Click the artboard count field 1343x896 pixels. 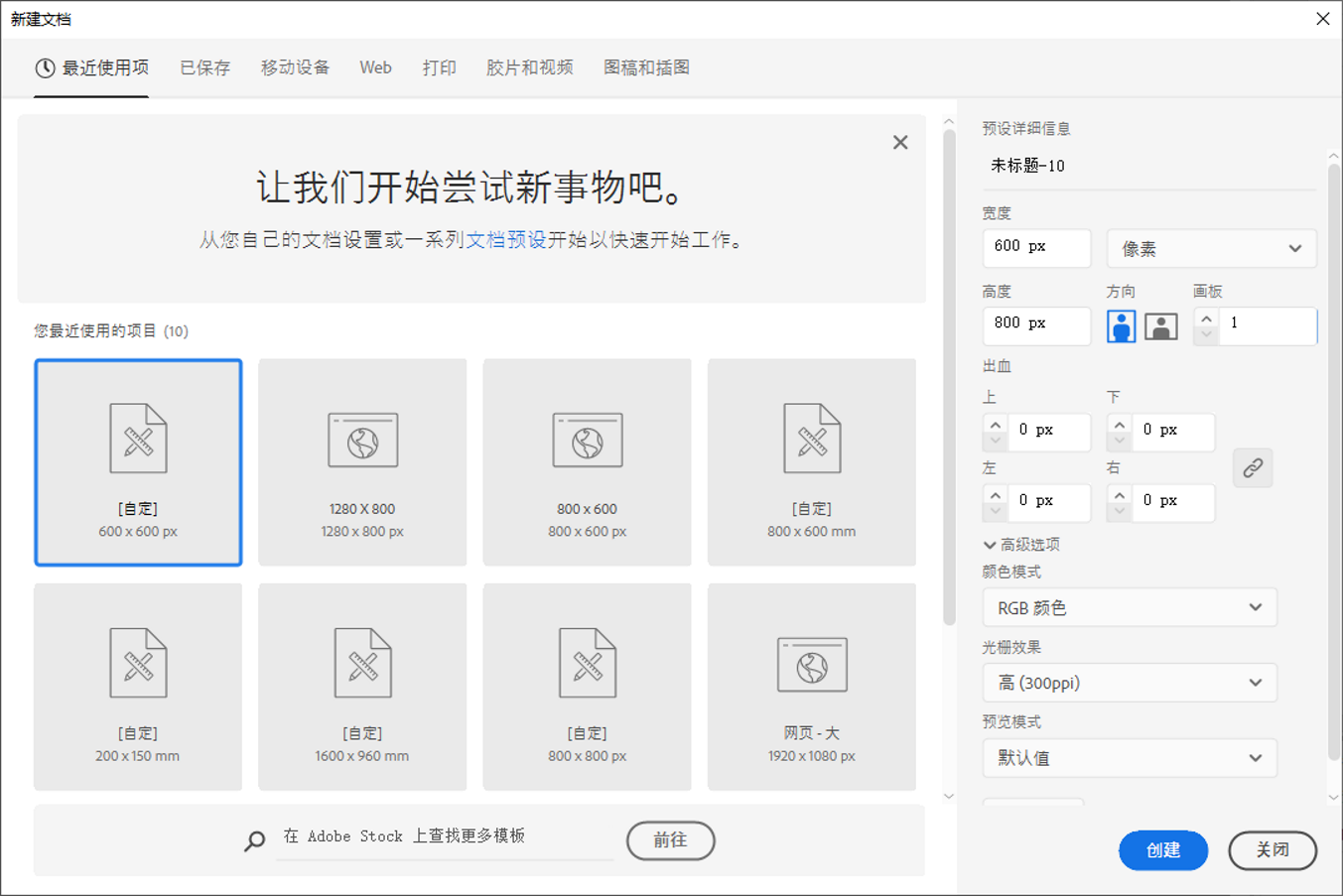tap(1268, 326)
